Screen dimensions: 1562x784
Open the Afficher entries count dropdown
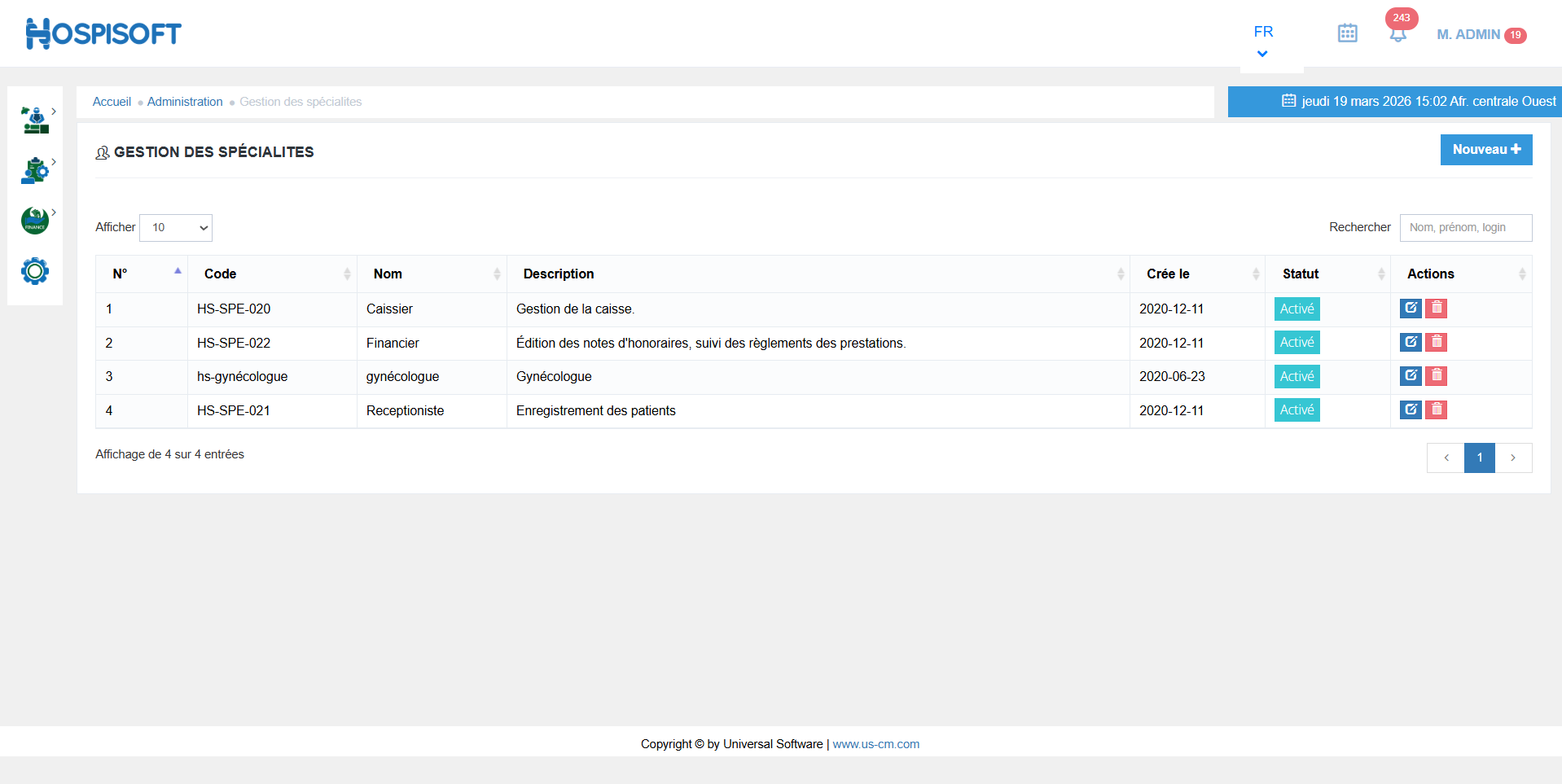tap(176, 228)
